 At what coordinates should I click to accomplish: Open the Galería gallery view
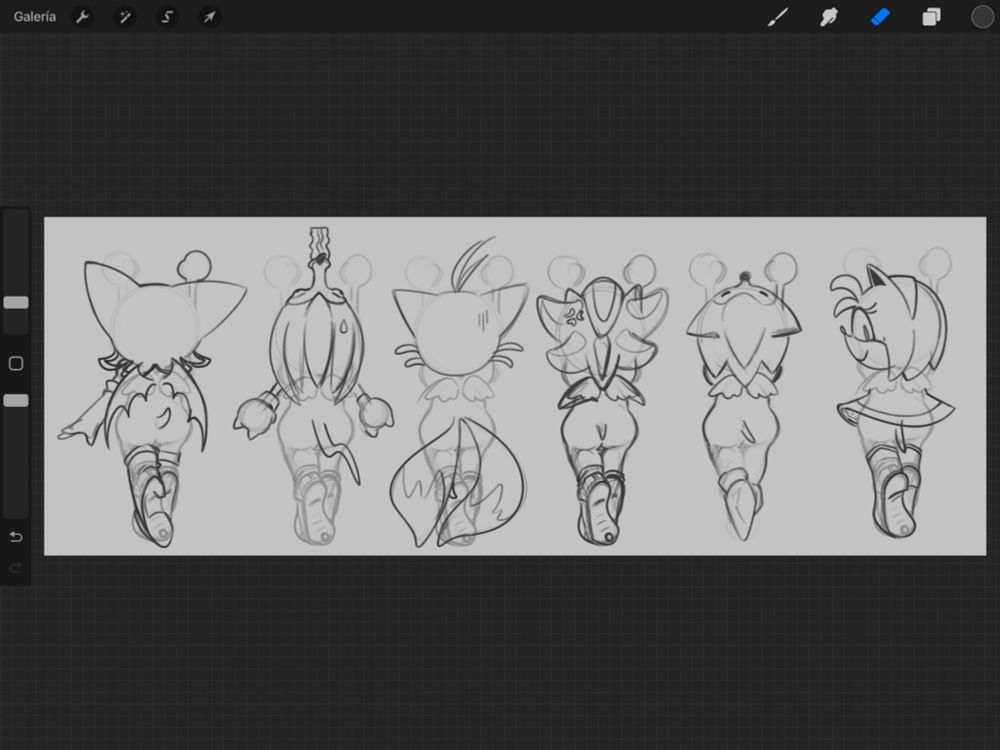pyautogui.click(x=34, y=17)
